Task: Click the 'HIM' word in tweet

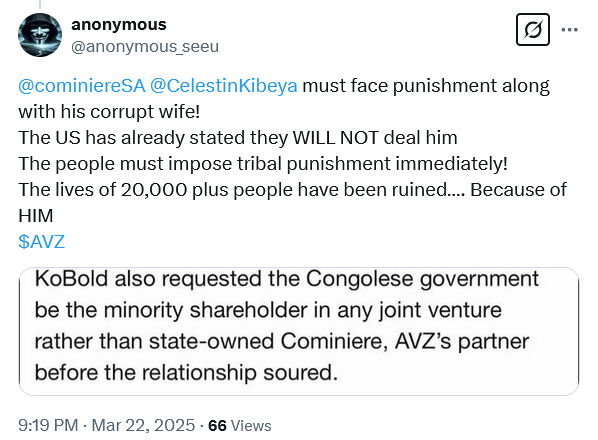Action: pos(35,216)
